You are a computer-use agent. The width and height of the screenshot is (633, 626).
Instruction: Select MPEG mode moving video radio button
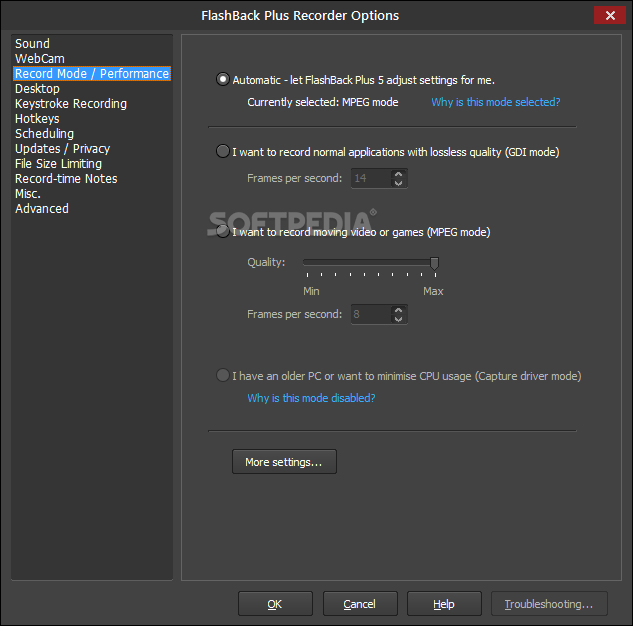pos(222,231)
